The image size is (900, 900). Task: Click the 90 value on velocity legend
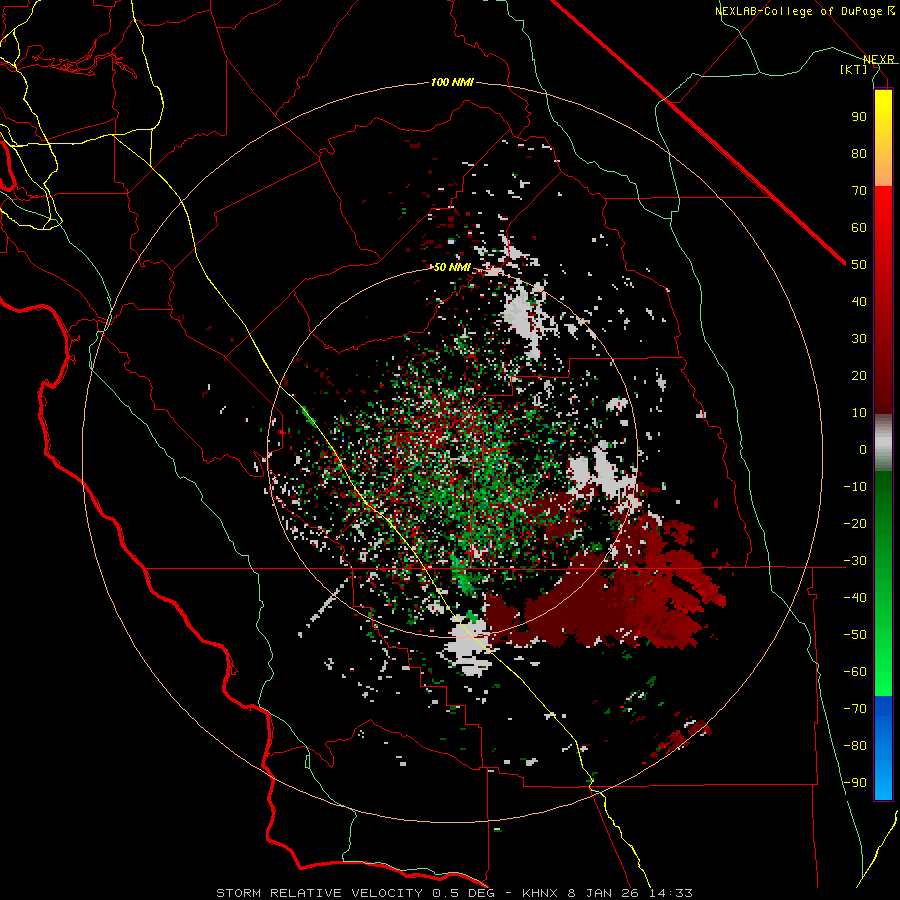859,117
